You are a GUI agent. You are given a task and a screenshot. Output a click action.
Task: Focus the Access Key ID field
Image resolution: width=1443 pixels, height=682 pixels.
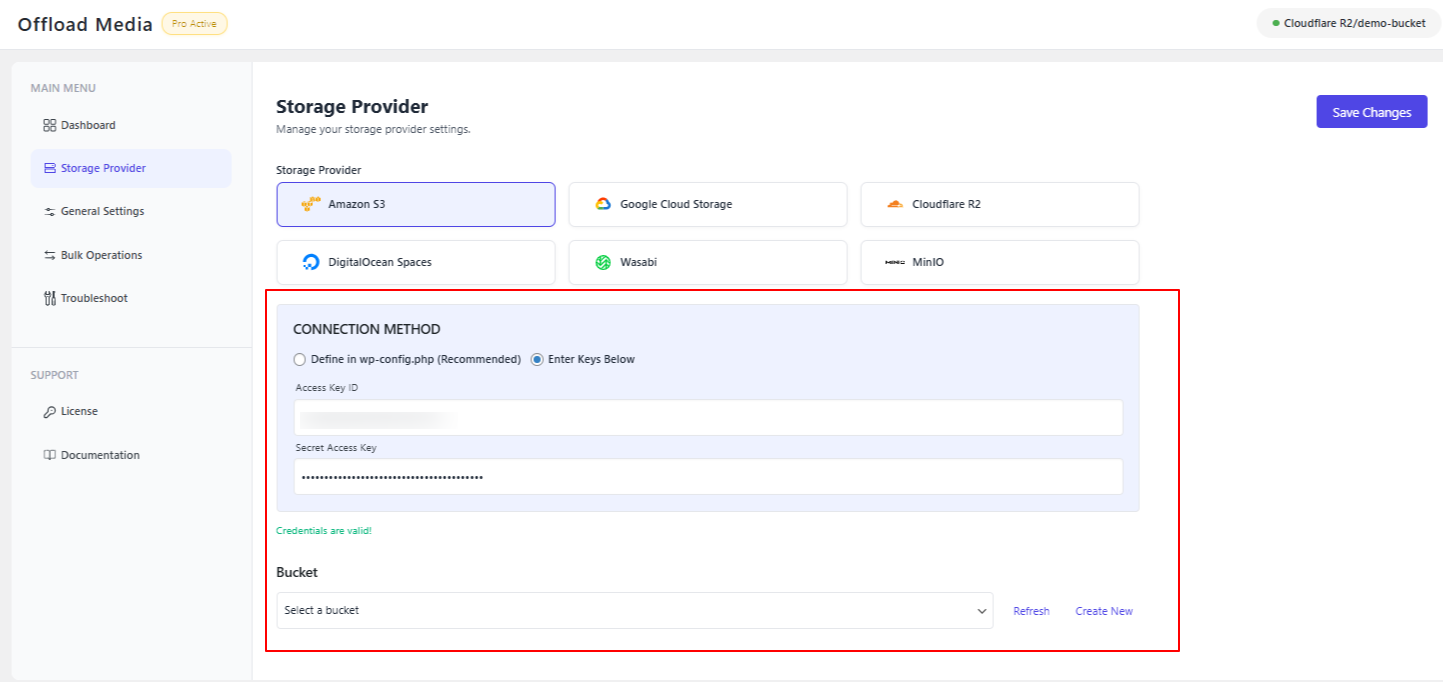pyautogui.click(x=708, y=418)
